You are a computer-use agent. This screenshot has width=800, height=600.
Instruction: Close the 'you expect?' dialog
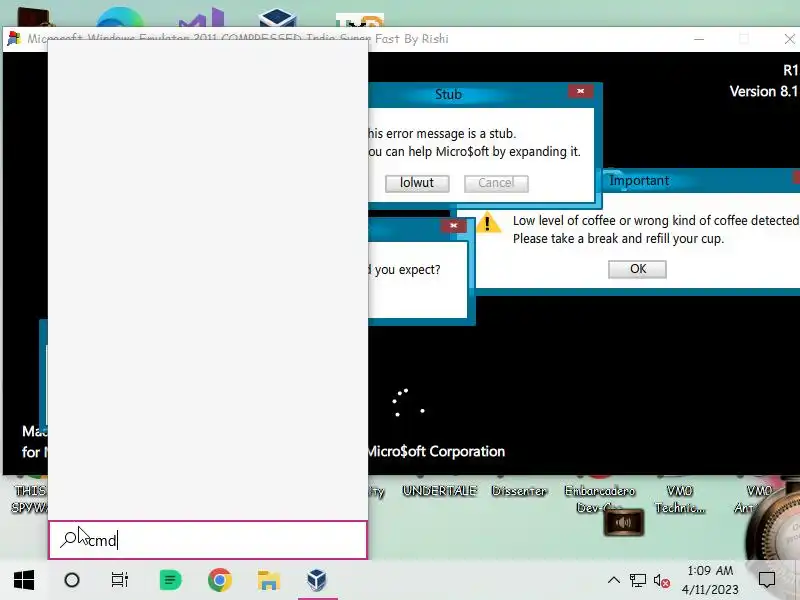point(454,226)
